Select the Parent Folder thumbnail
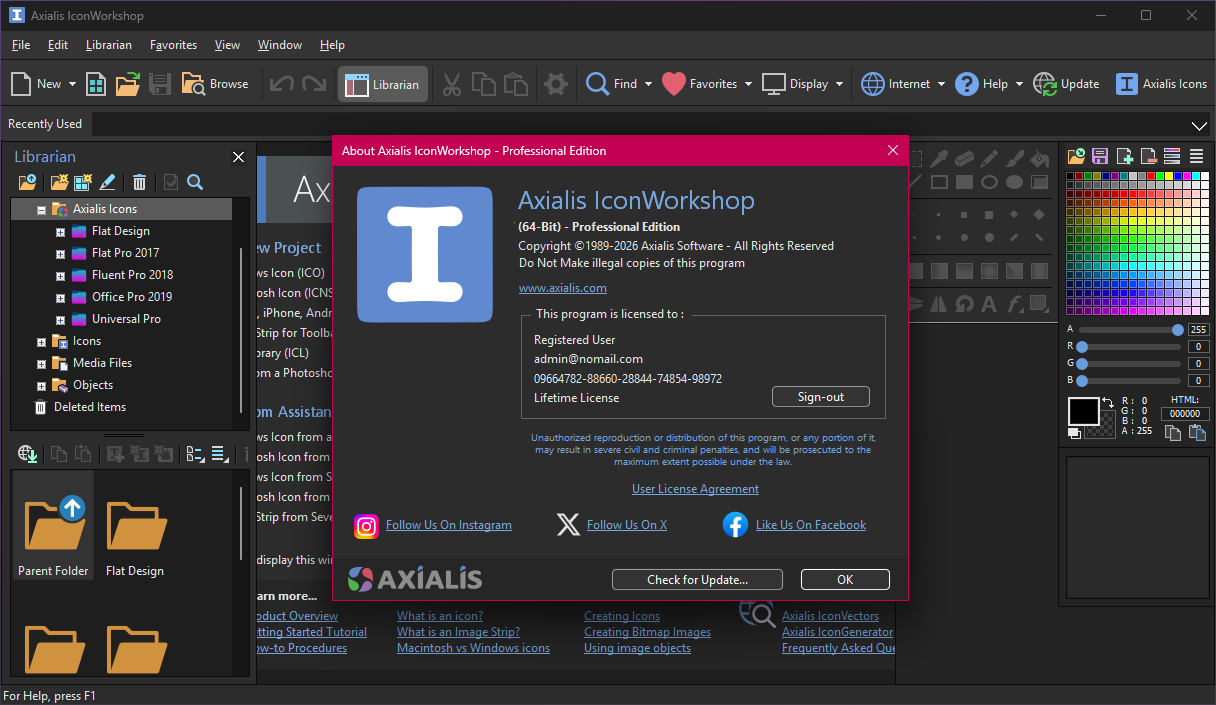Viewport: 1216px width, 705px height. point(53,526)
